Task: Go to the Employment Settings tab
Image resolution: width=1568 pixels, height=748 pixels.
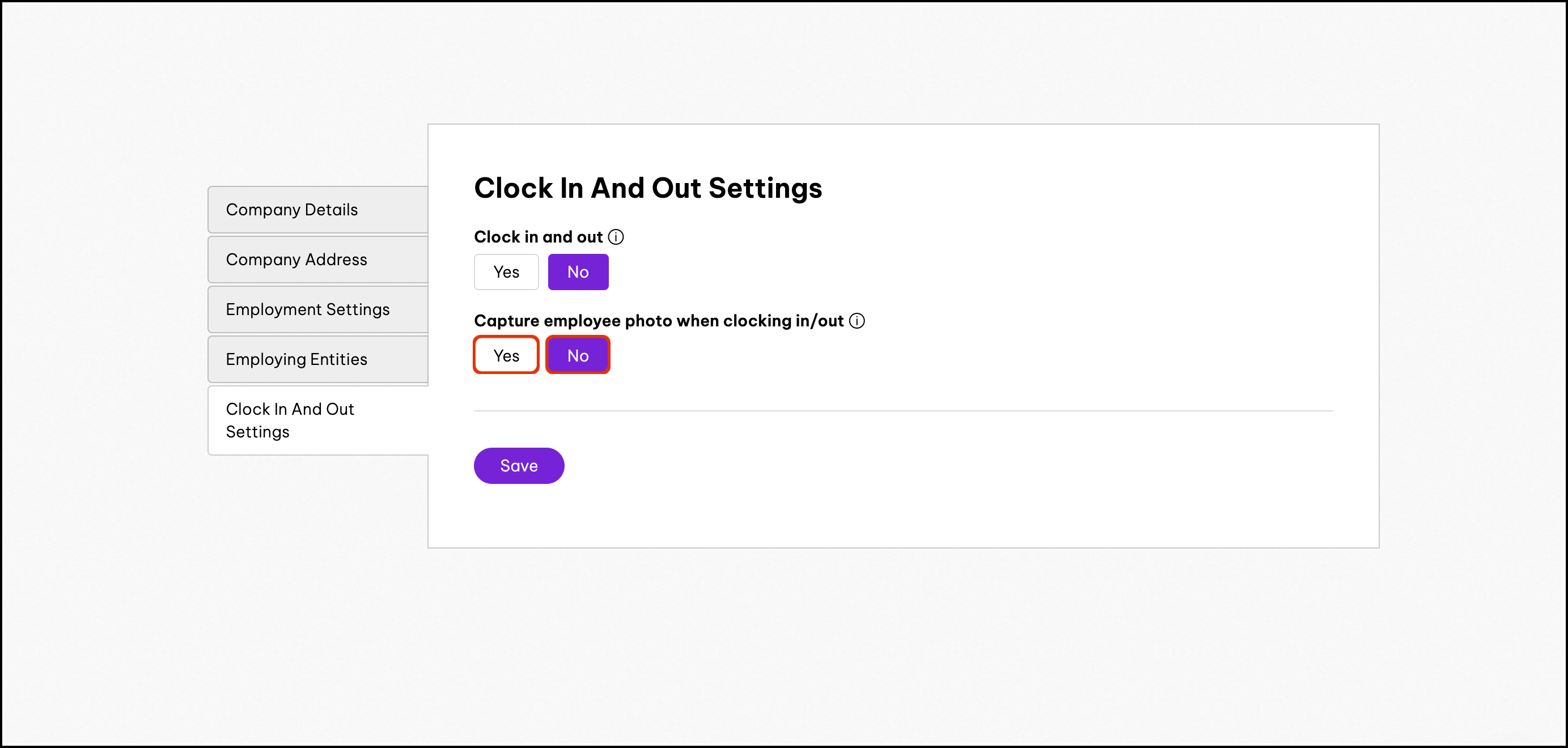Action: [318, 309]
